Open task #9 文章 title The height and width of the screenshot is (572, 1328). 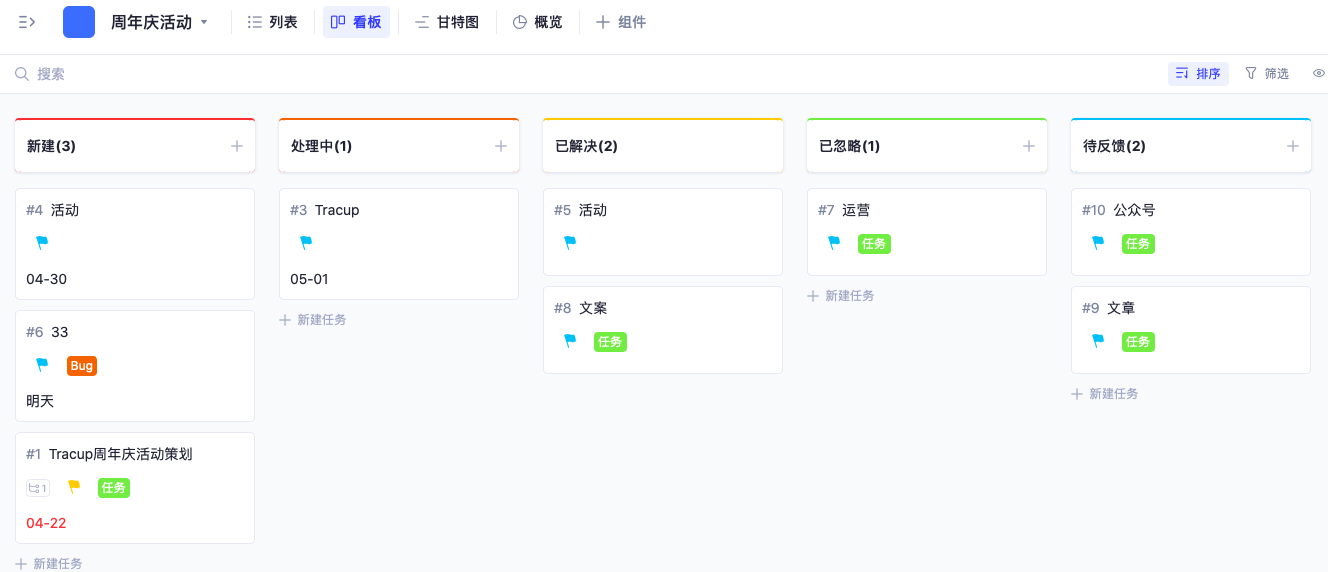pos(1121,308)
